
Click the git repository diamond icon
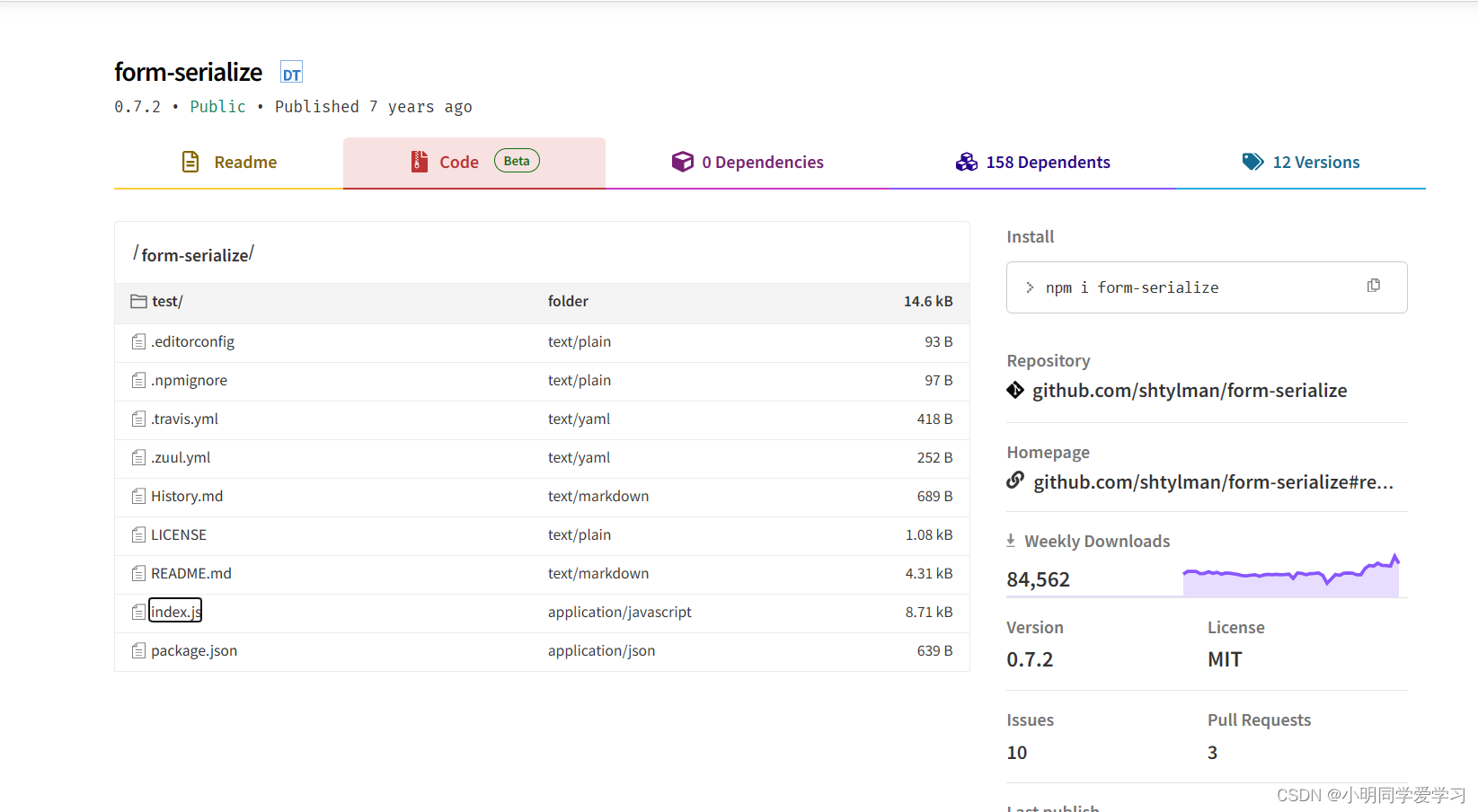[x=1015, y=390]
